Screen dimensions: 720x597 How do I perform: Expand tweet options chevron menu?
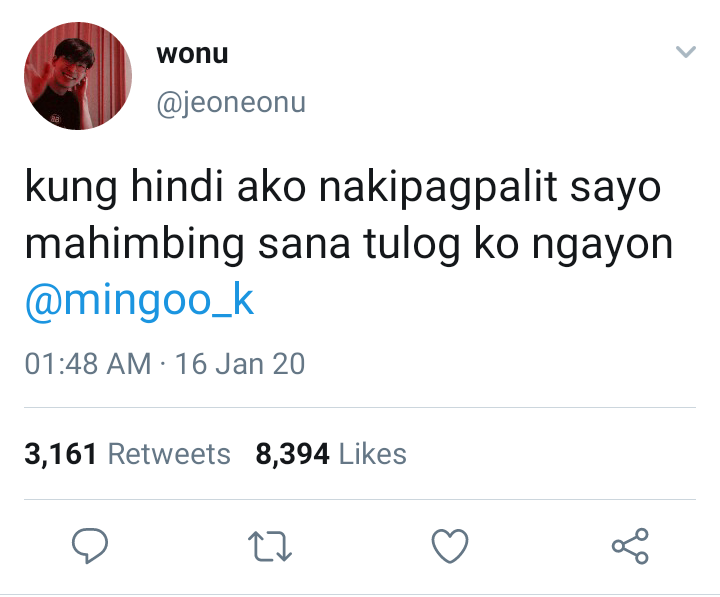(686, 51)
